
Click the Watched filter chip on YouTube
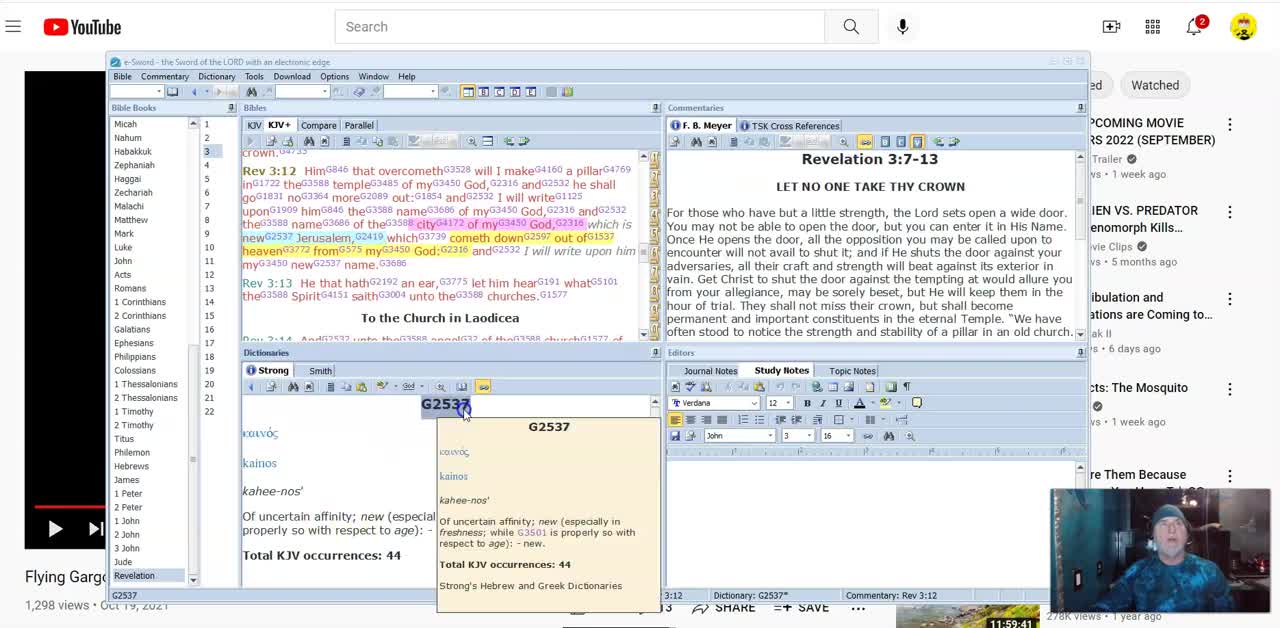pos(1155,85)
